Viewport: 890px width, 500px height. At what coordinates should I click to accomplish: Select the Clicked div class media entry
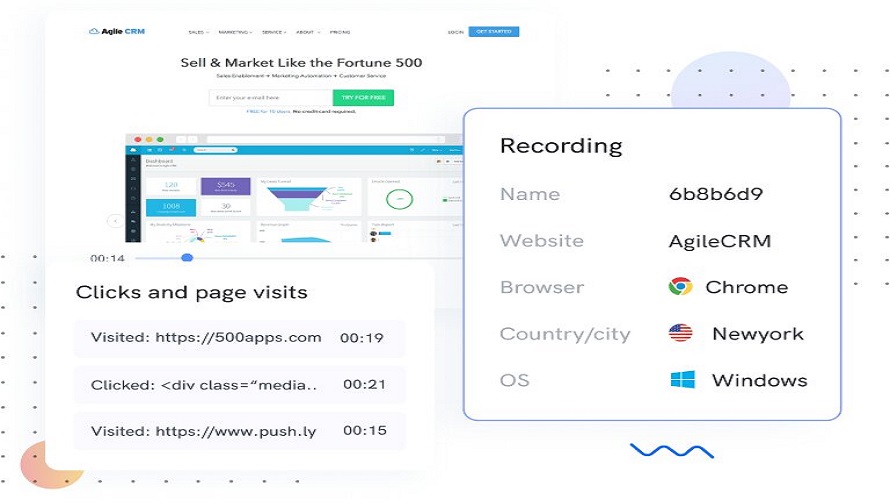pos(240,385)
